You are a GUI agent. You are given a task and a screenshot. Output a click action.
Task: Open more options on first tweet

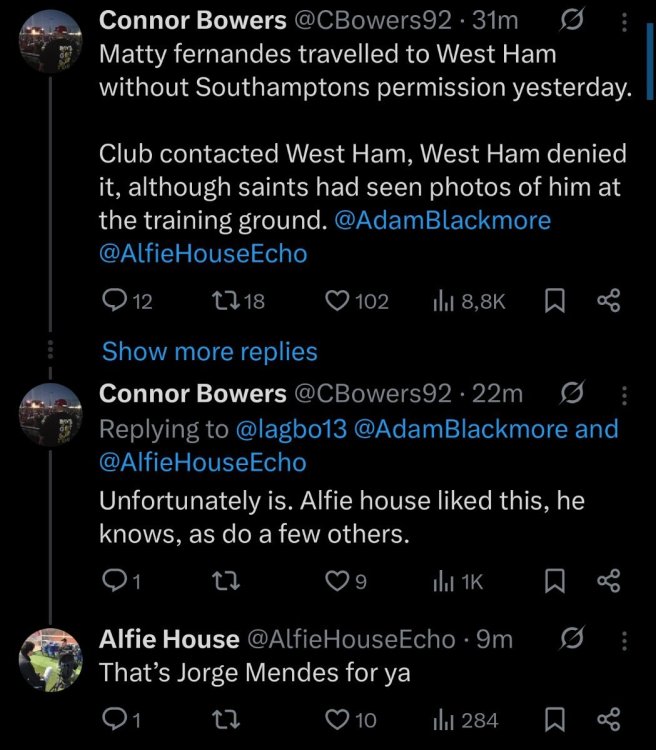click(x=625, y=20)
